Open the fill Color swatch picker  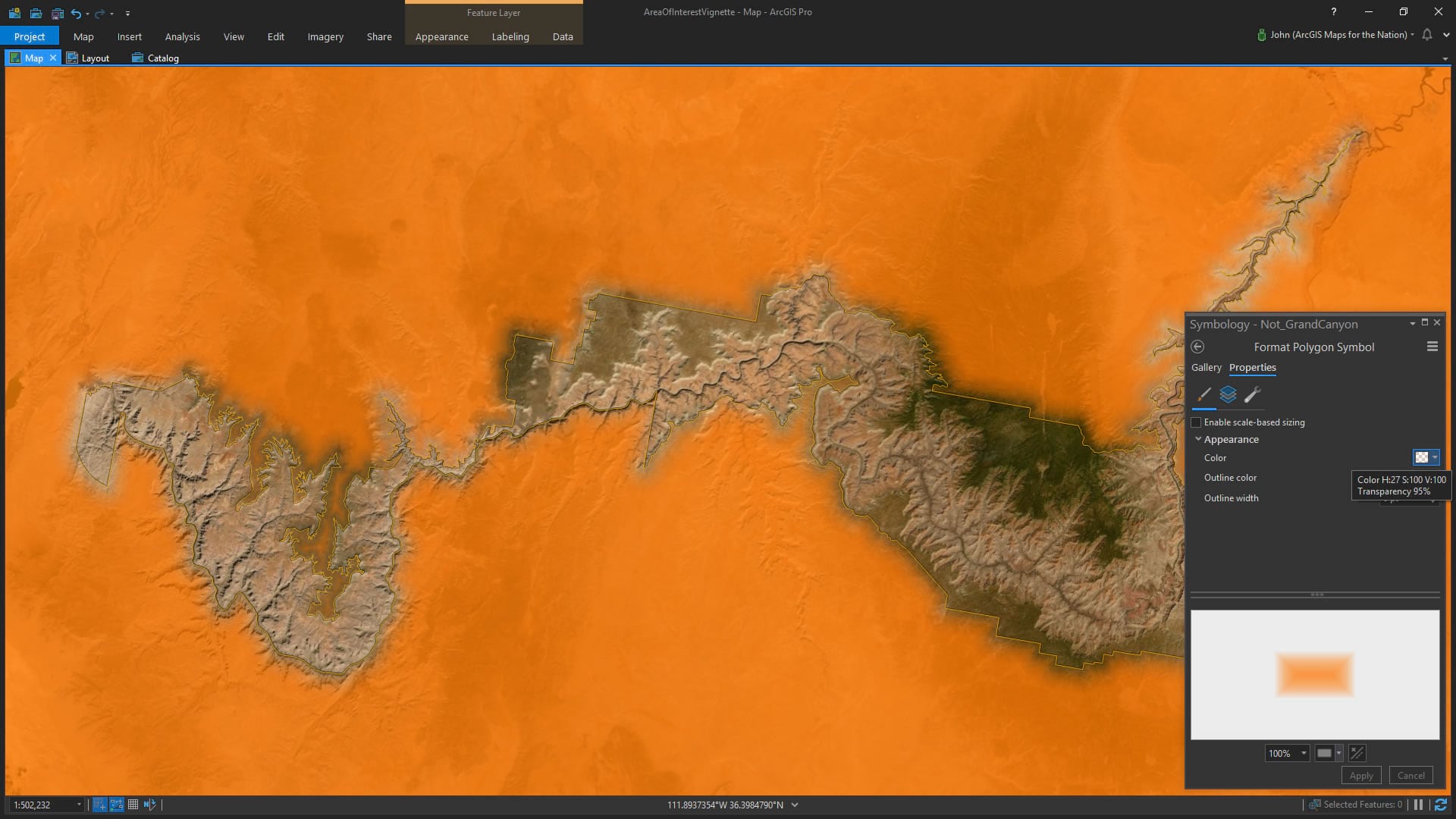(x=1422, y=457)
